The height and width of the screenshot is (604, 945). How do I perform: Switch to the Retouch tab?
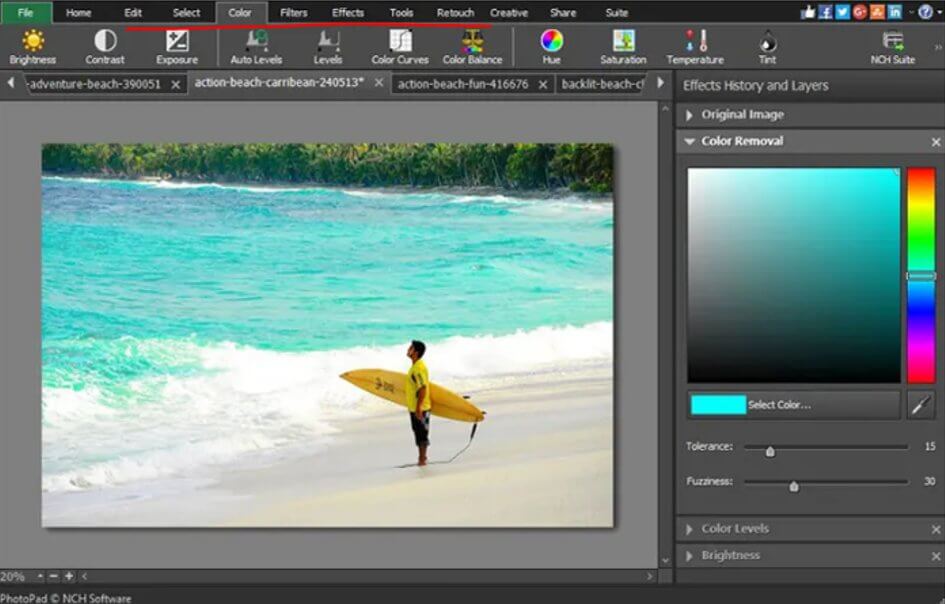455,12
